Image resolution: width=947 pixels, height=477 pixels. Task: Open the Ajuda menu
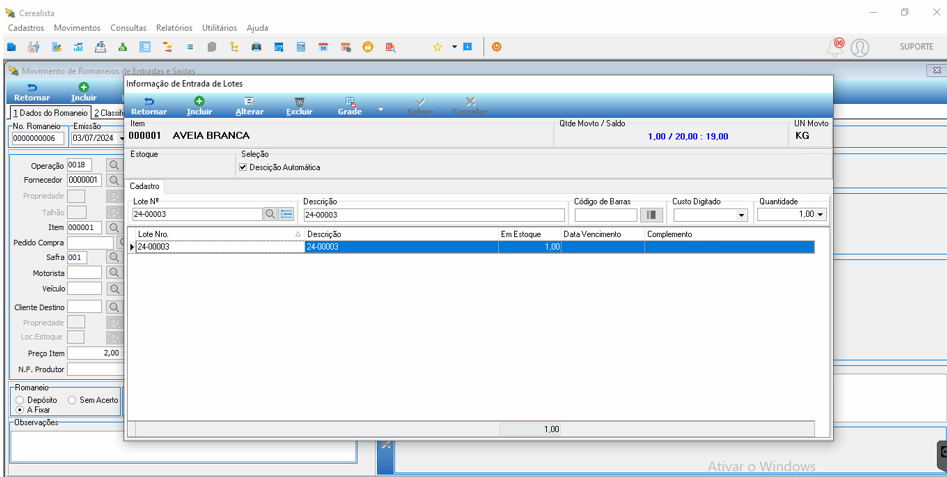coord(257,28)
